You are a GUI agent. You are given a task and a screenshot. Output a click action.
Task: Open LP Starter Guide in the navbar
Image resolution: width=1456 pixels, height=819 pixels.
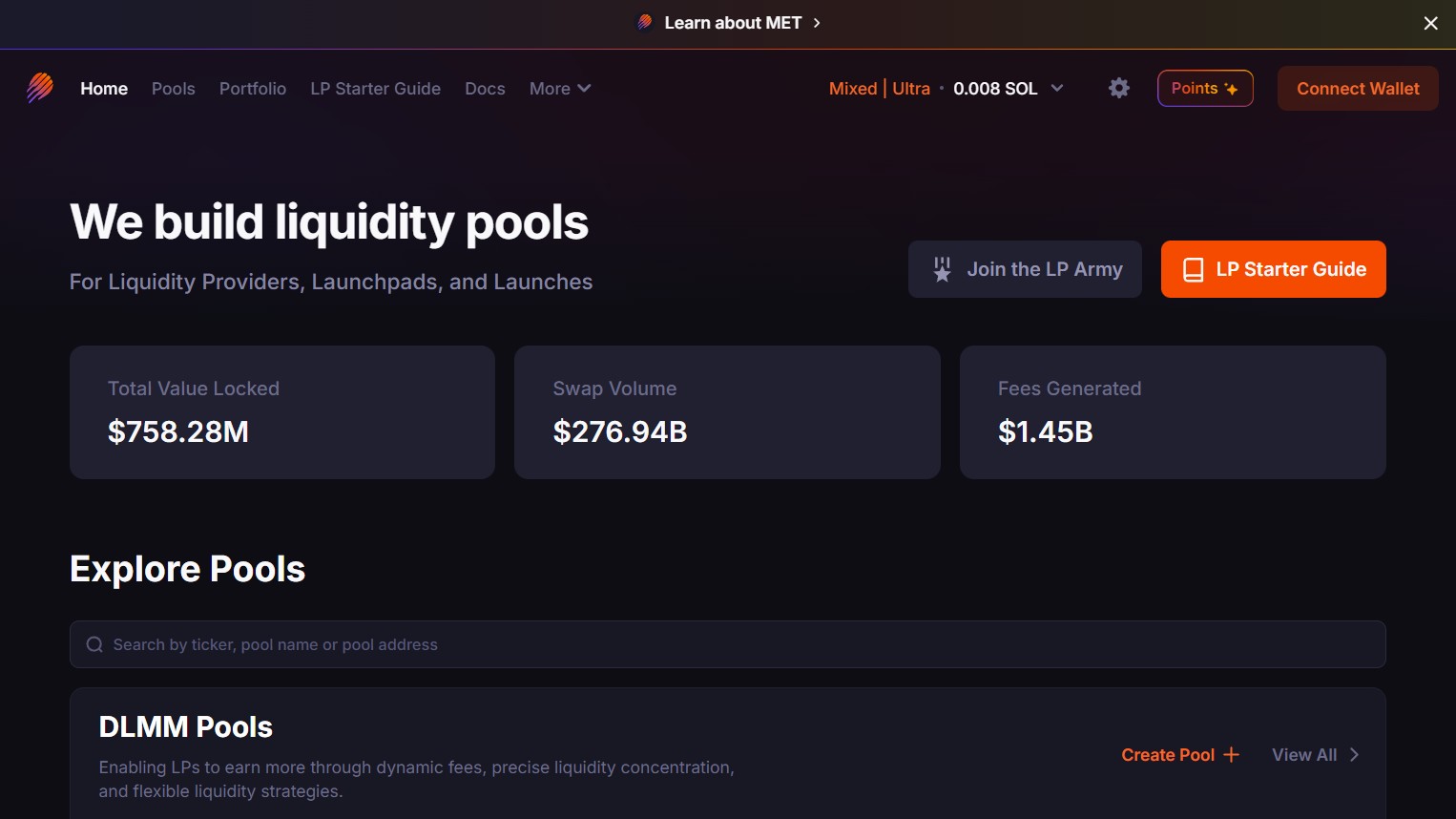point(375,89)
